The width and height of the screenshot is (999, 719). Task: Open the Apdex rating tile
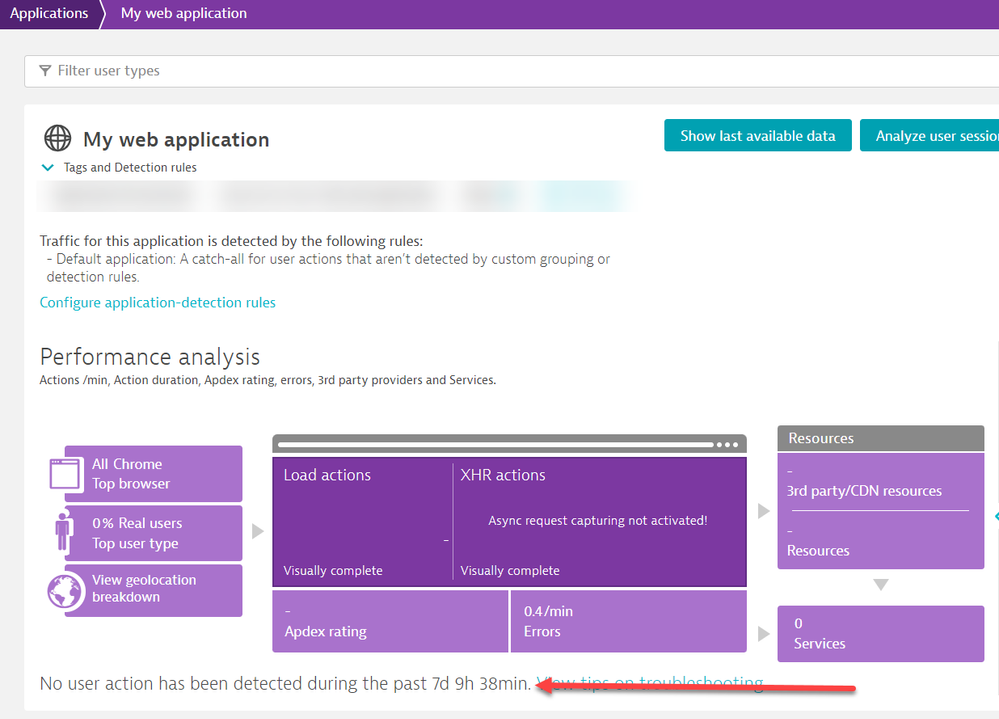(x=389, y=621)
